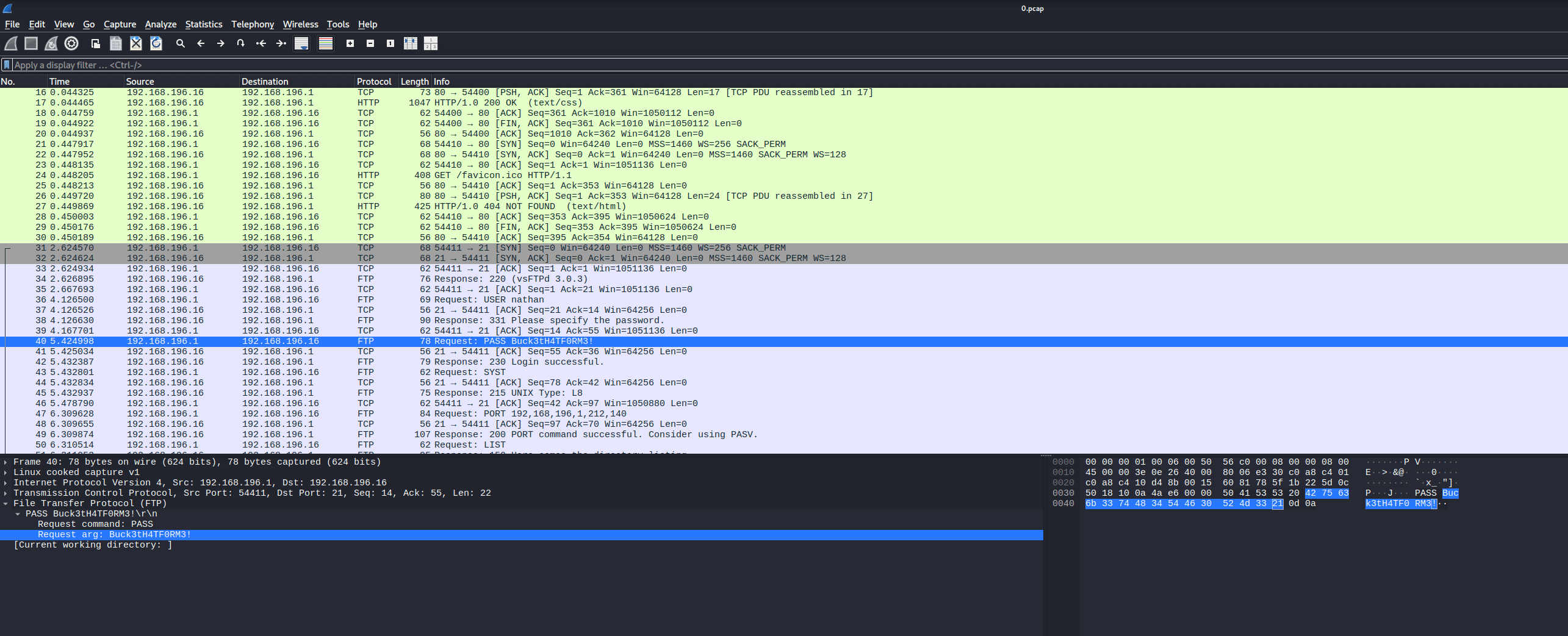Open the Statistics menu

coord(204,24)
